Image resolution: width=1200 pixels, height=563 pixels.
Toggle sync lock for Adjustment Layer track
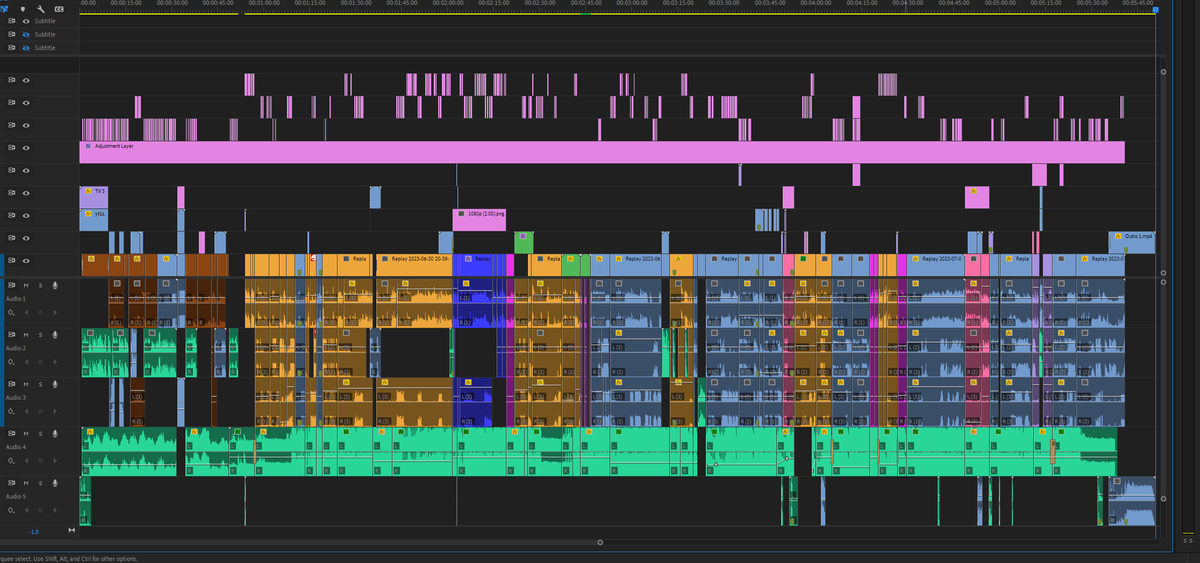[x=12, y=146]
